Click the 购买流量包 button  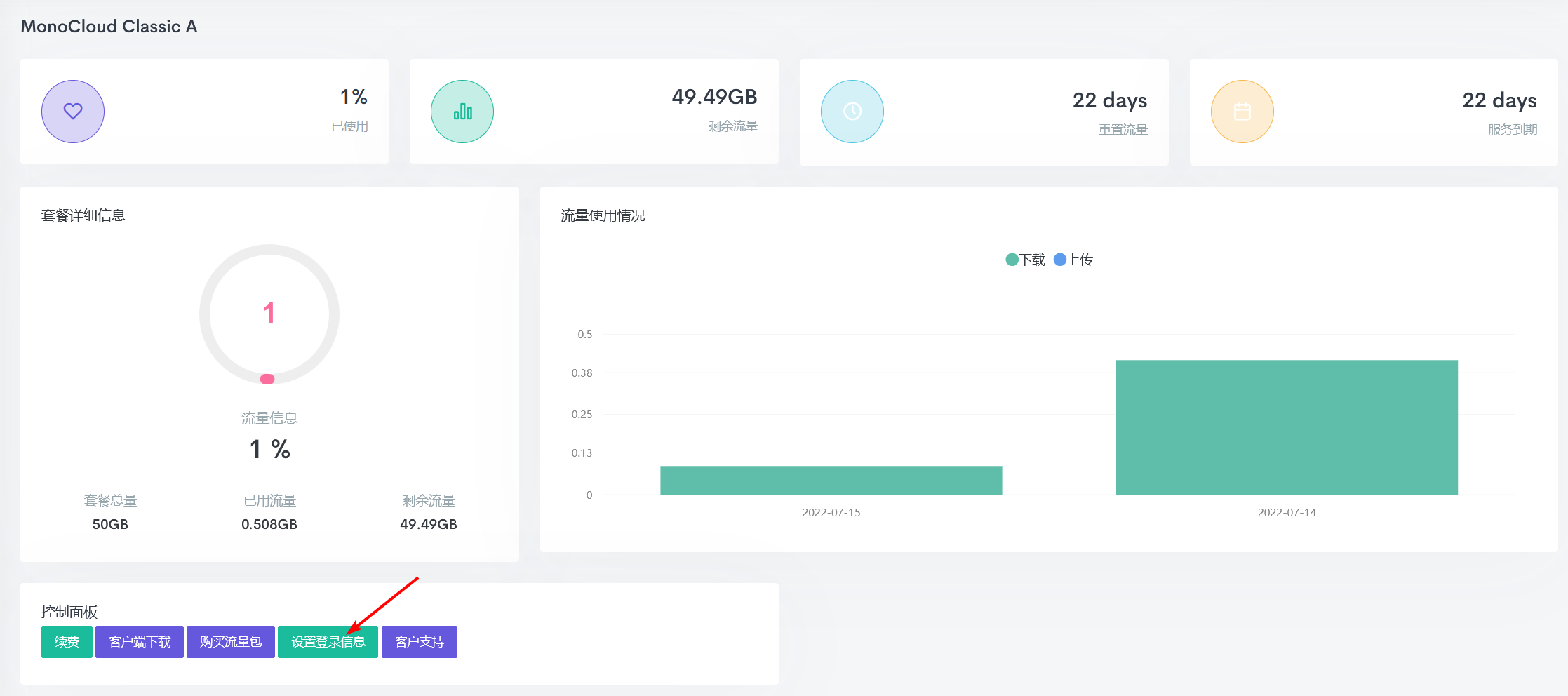coord(231,642)
